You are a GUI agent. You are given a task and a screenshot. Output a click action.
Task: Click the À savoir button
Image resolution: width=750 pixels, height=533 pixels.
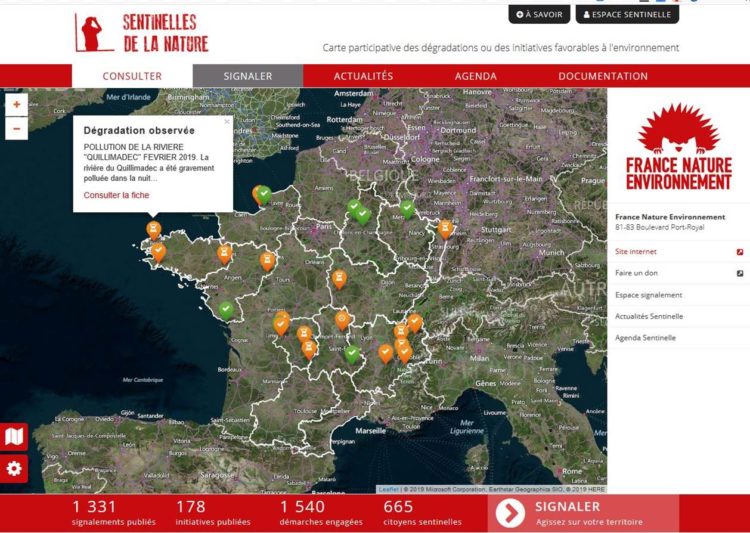click(539, 15)
